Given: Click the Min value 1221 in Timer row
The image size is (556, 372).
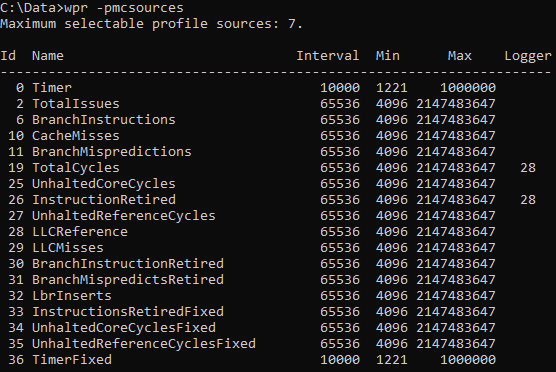Looking at the screenshot, I should (391, 88).
